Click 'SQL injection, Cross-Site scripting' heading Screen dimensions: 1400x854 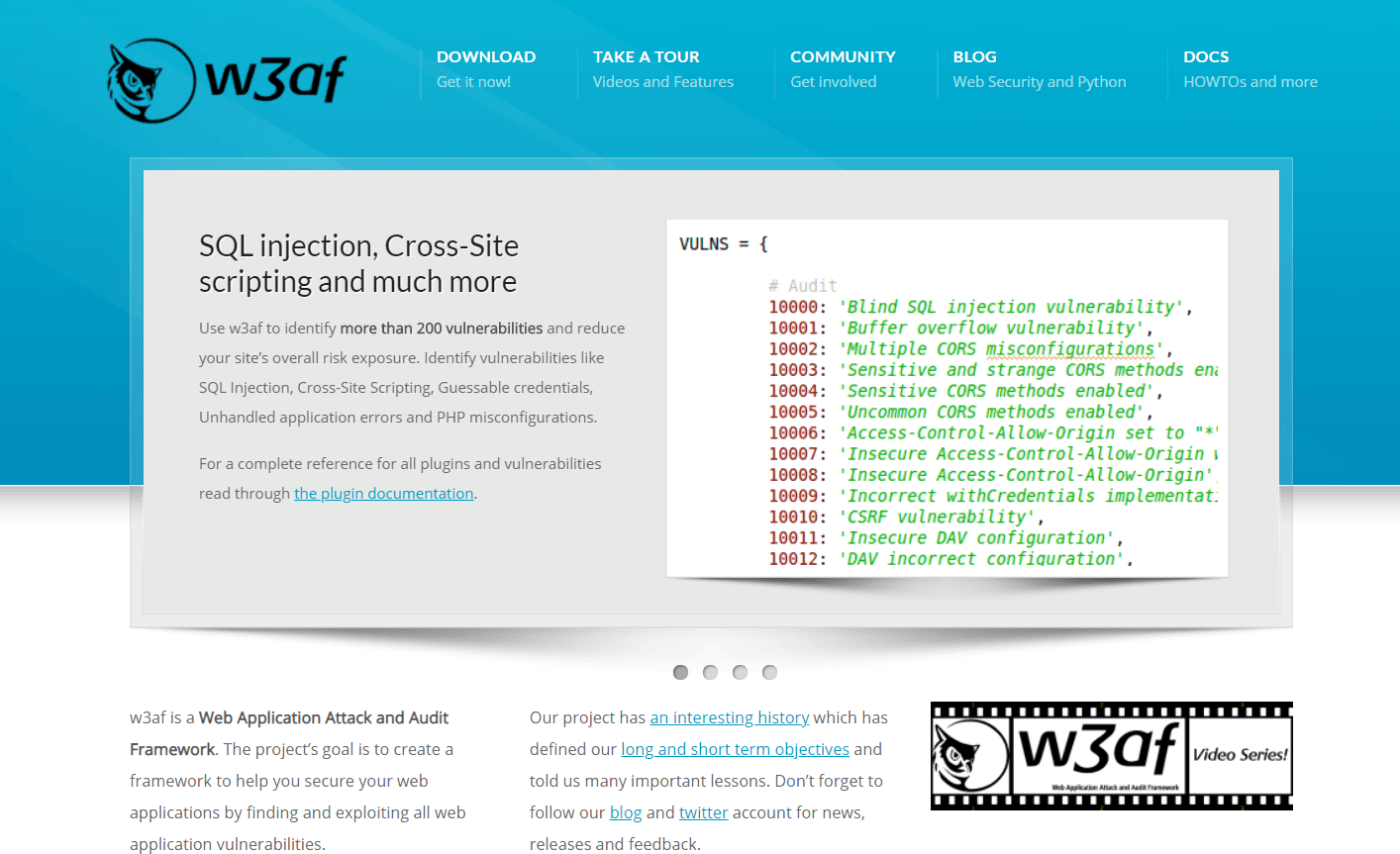358,263
